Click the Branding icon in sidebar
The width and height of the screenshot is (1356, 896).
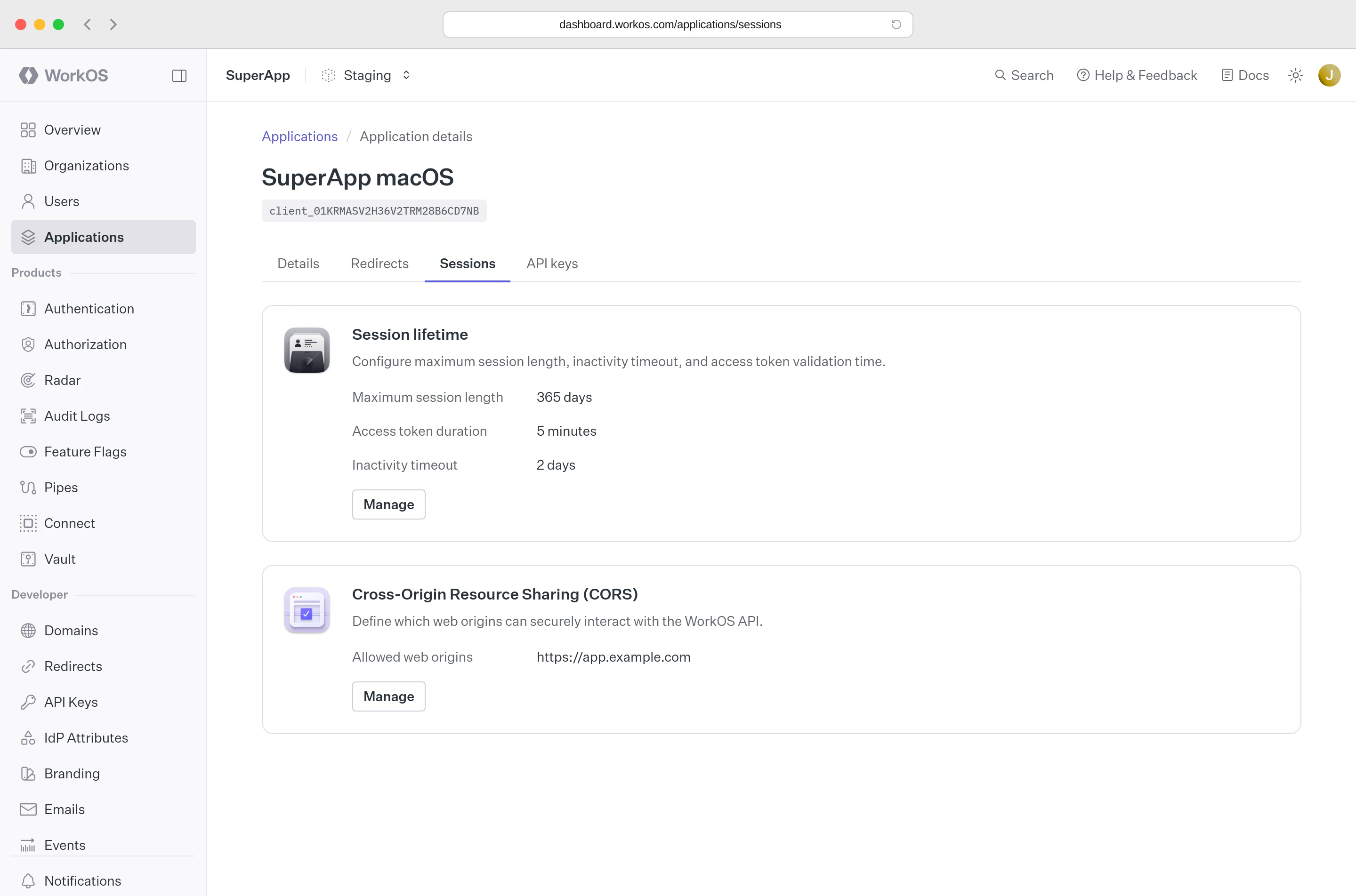coord(28,774)
